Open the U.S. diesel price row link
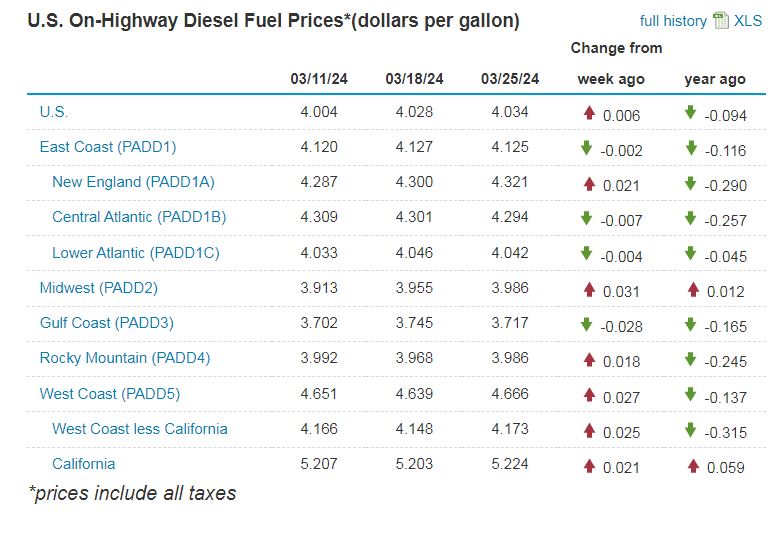 tap(54, 112)
